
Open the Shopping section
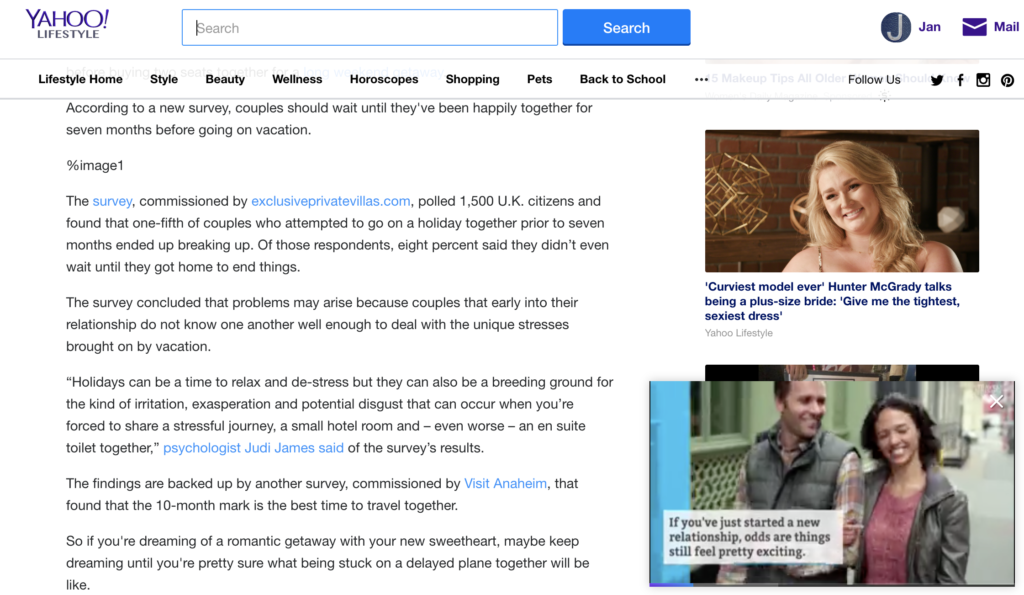(x=473, y=79)
